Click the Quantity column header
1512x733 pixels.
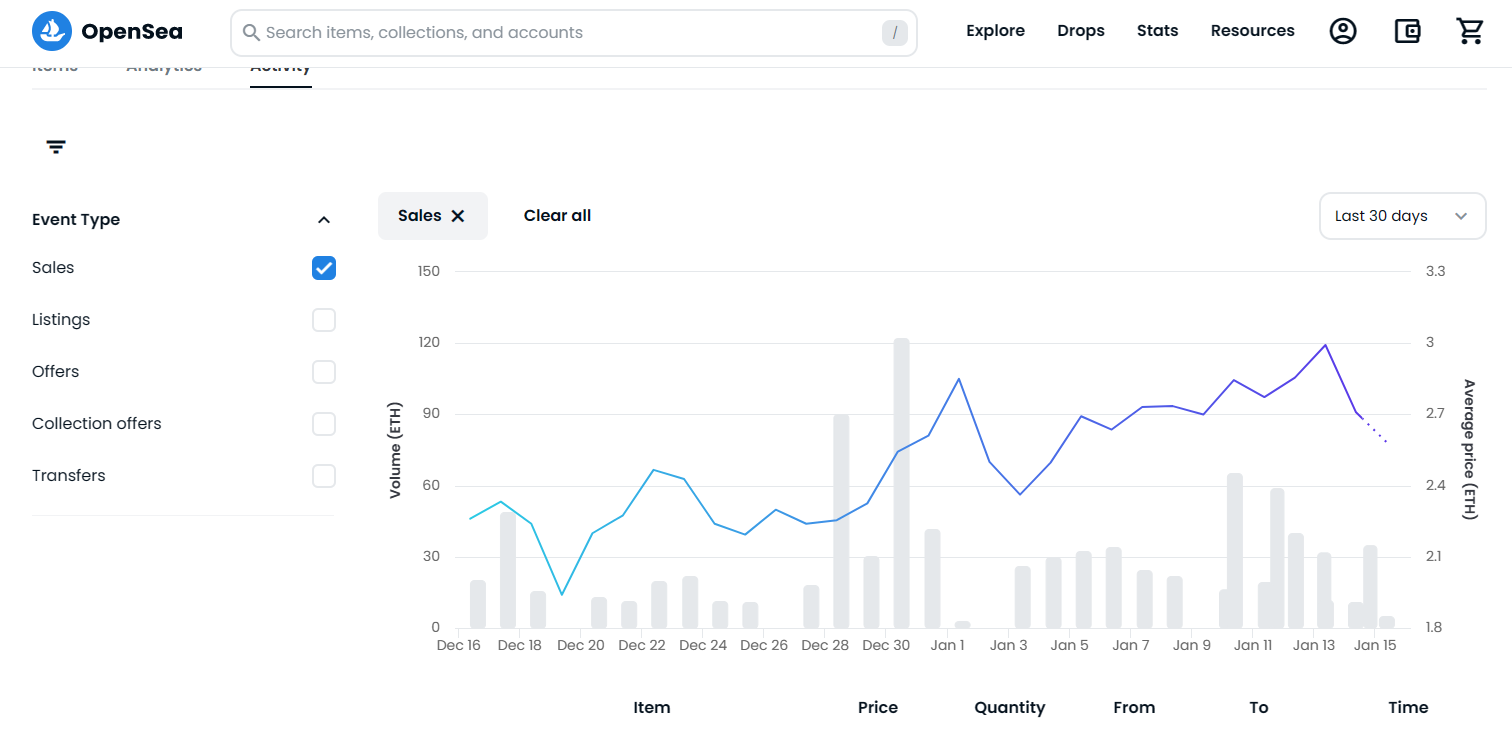(x=1010, y=708)
